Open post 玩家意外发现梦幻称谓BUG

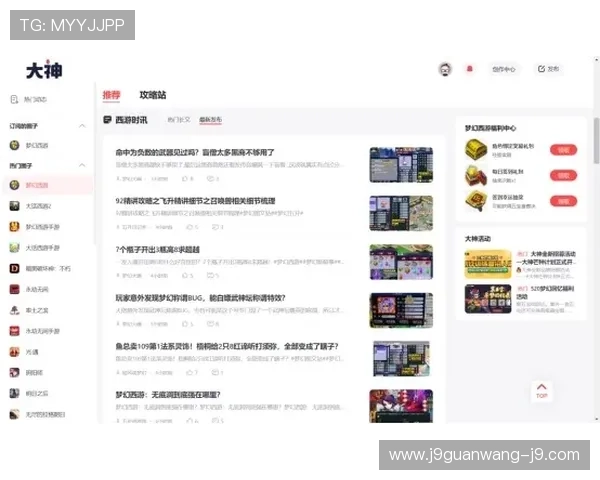tap(200, 298)
